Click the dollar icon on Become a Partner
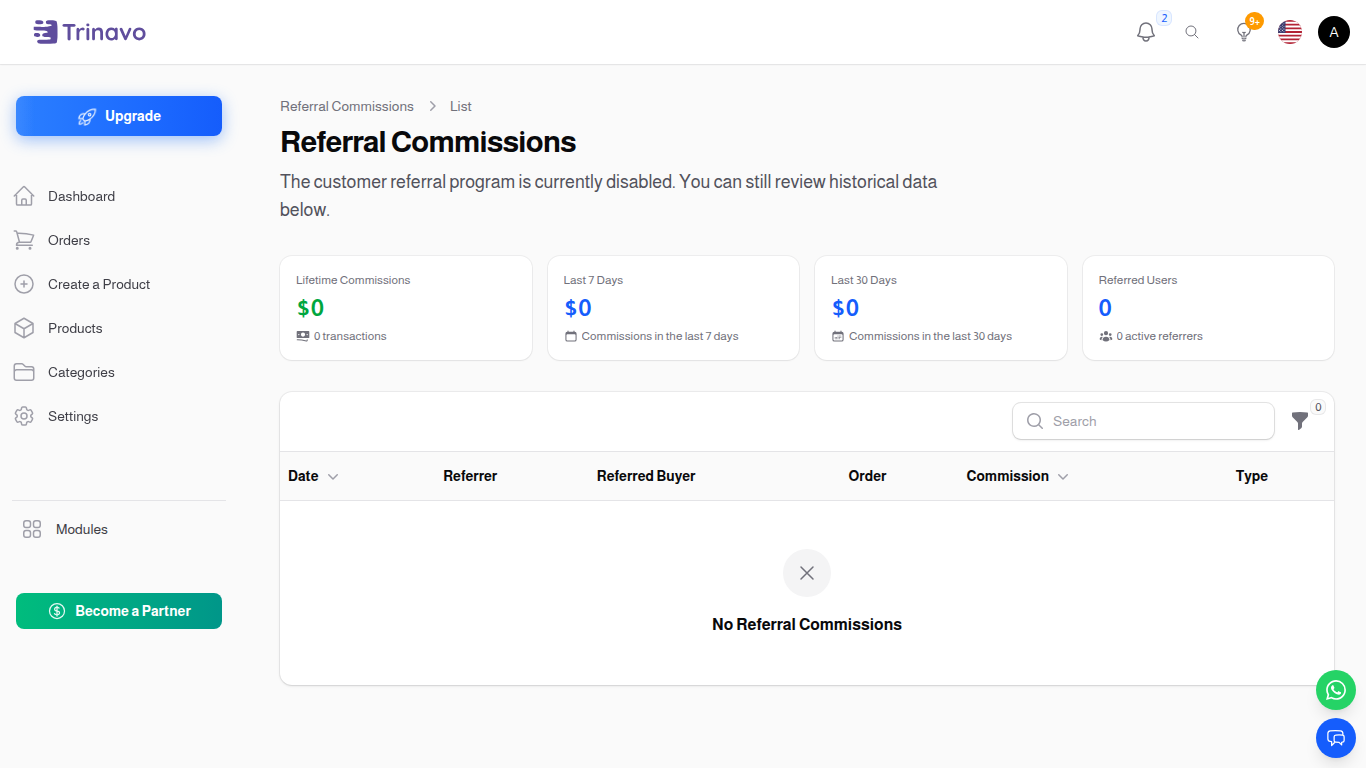1366x768 pixels. tap(57, 611)
